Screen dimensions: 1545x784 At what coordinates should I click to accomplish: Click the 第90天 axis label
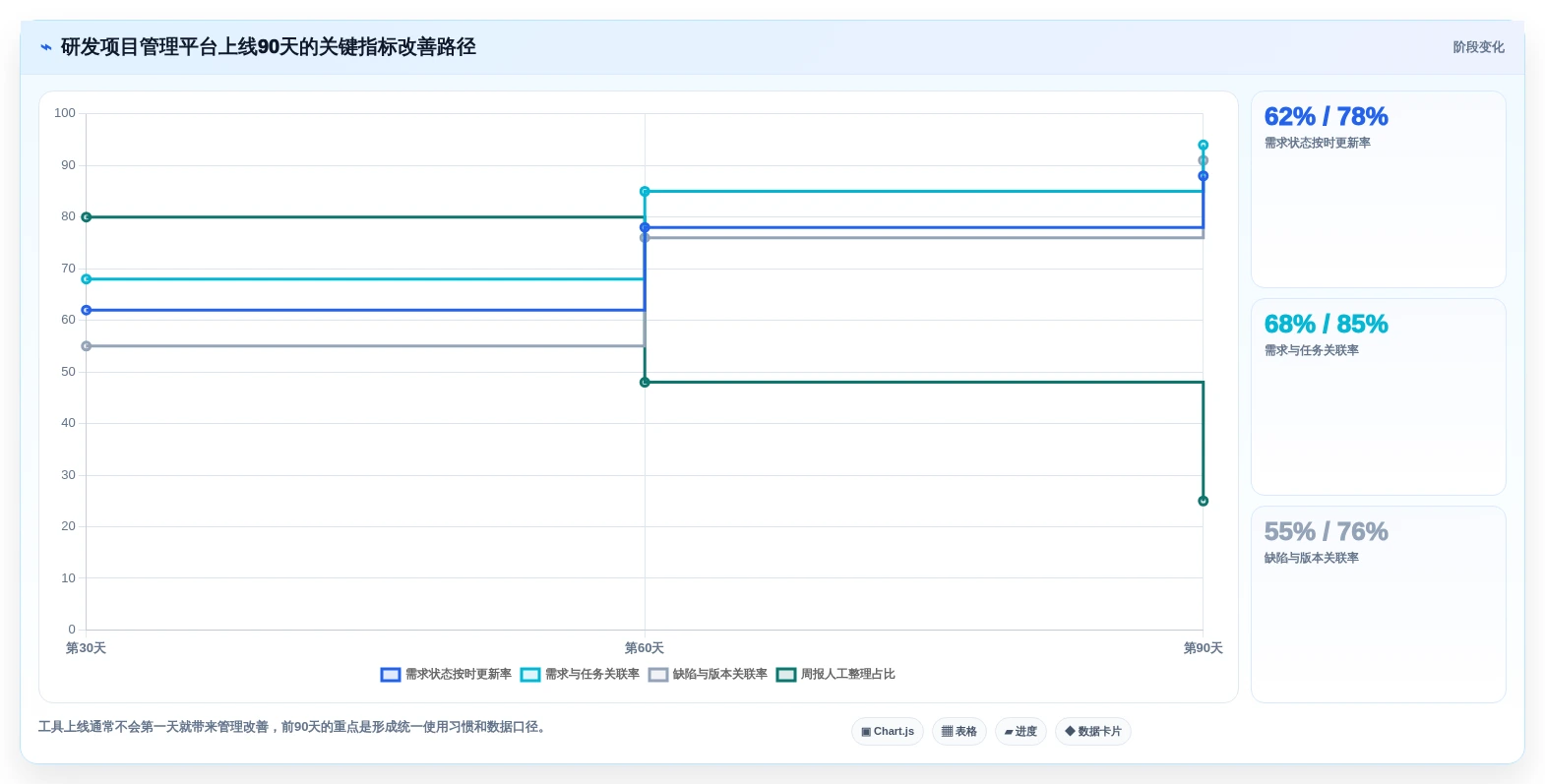coord(1203,648)
